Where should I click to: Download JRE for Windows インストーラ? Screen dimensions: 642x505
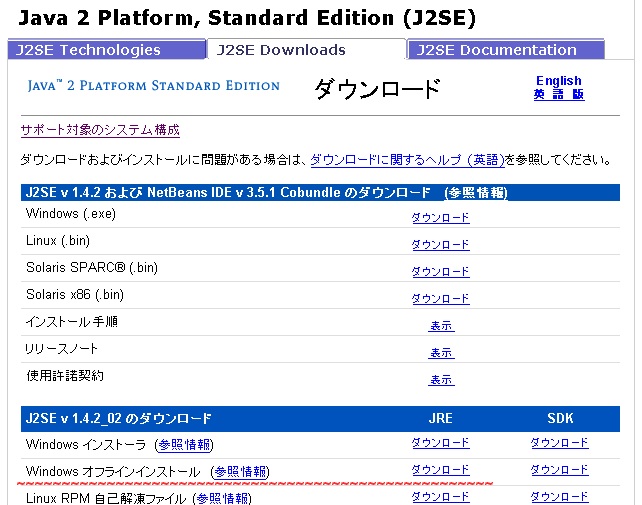pyautogui.click(x=441, y=443)
